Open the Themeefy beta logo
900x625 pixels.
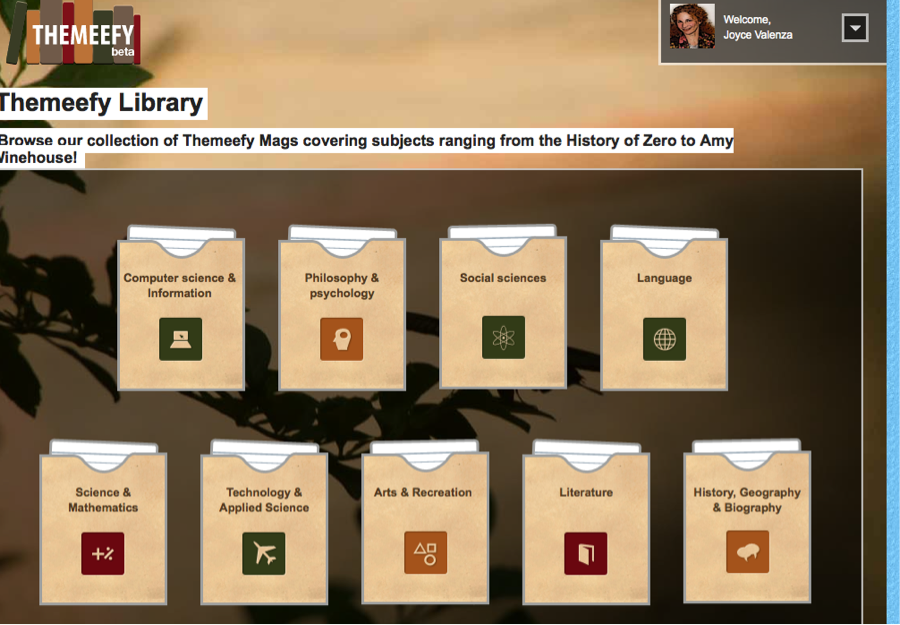coord(73,33)
